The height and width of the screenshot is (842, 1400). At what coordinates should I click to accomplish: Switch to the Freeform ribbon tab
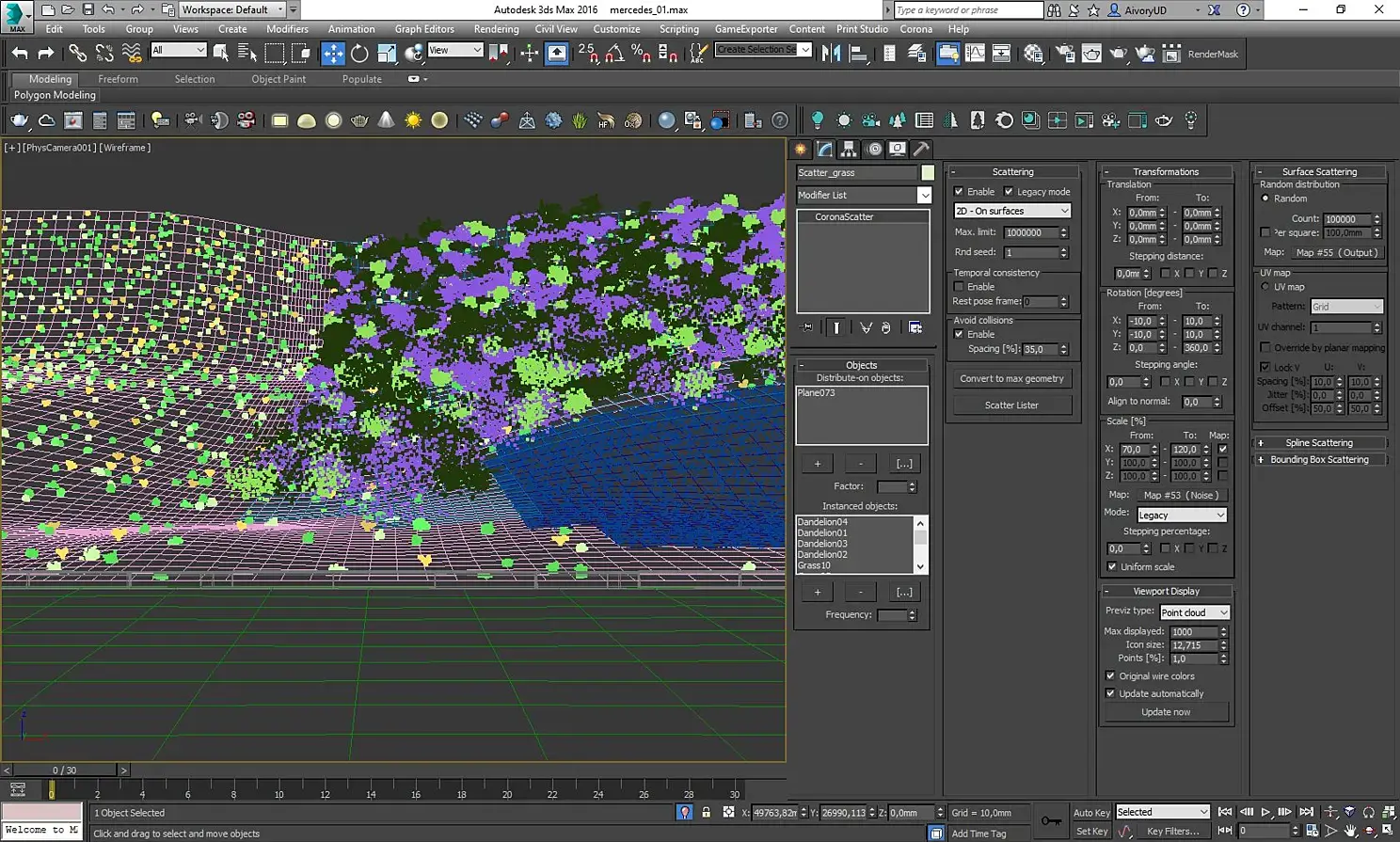pyautogui.click(x=118, y=79)
